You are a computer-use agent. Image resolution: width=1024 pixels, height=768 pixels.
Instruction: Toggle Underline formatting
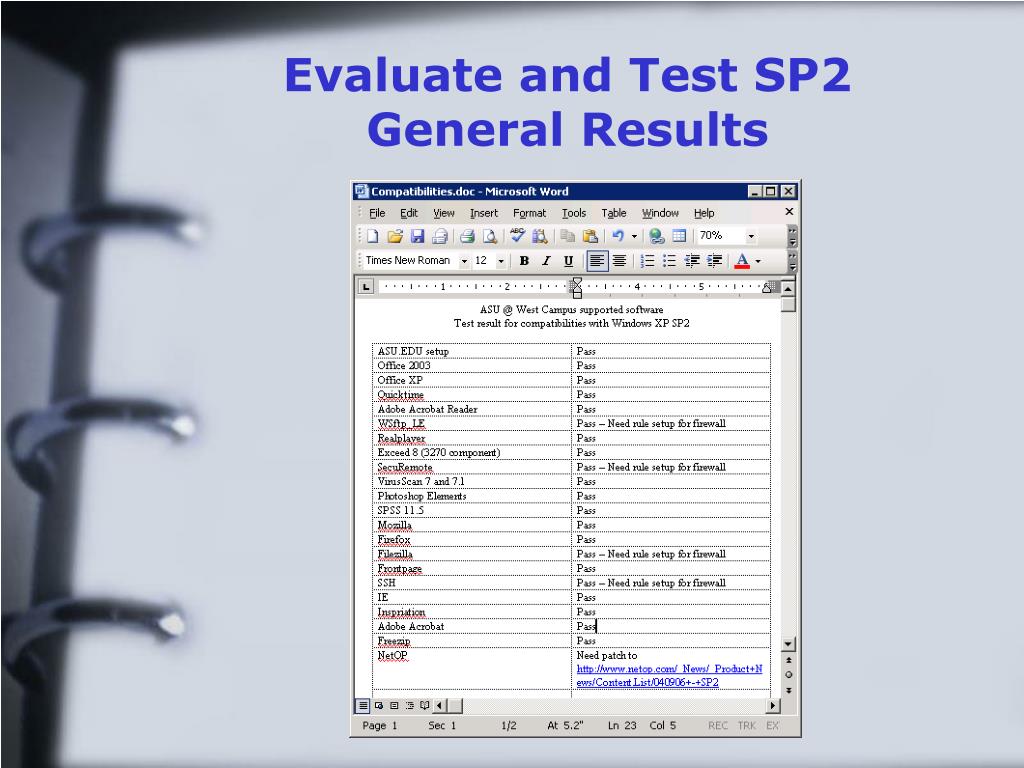(568, 261)
